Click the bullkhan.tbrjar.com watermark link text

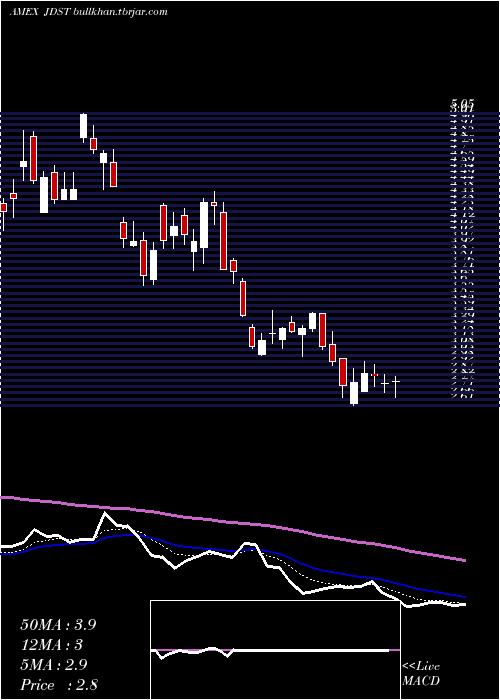click(120, 12)
